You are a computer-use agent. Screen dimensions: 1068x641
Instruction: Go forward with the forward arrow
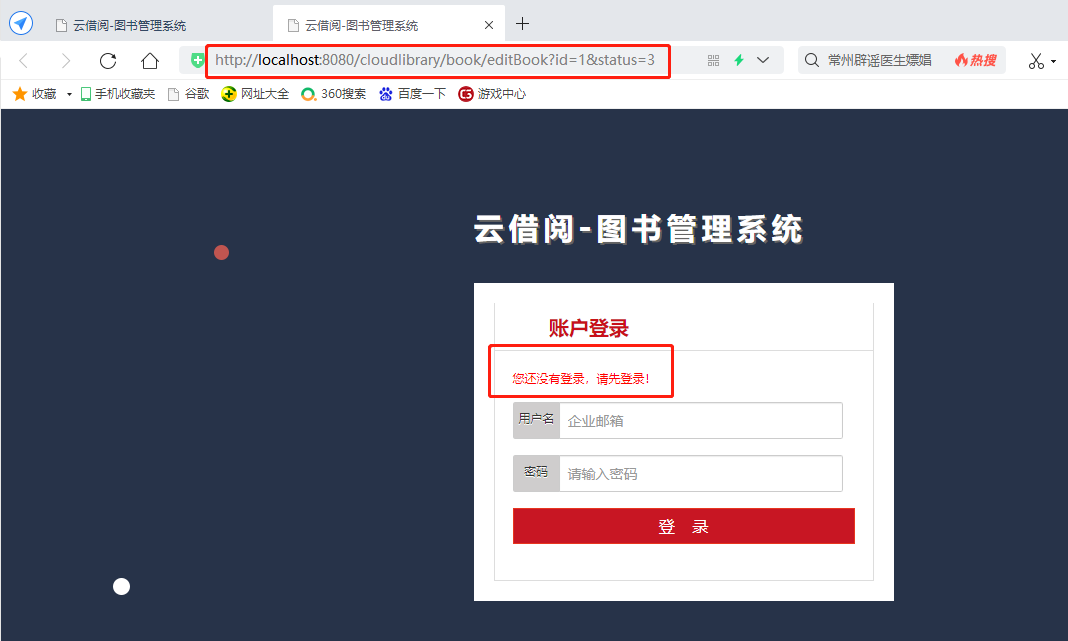click(x=65, y=61)
